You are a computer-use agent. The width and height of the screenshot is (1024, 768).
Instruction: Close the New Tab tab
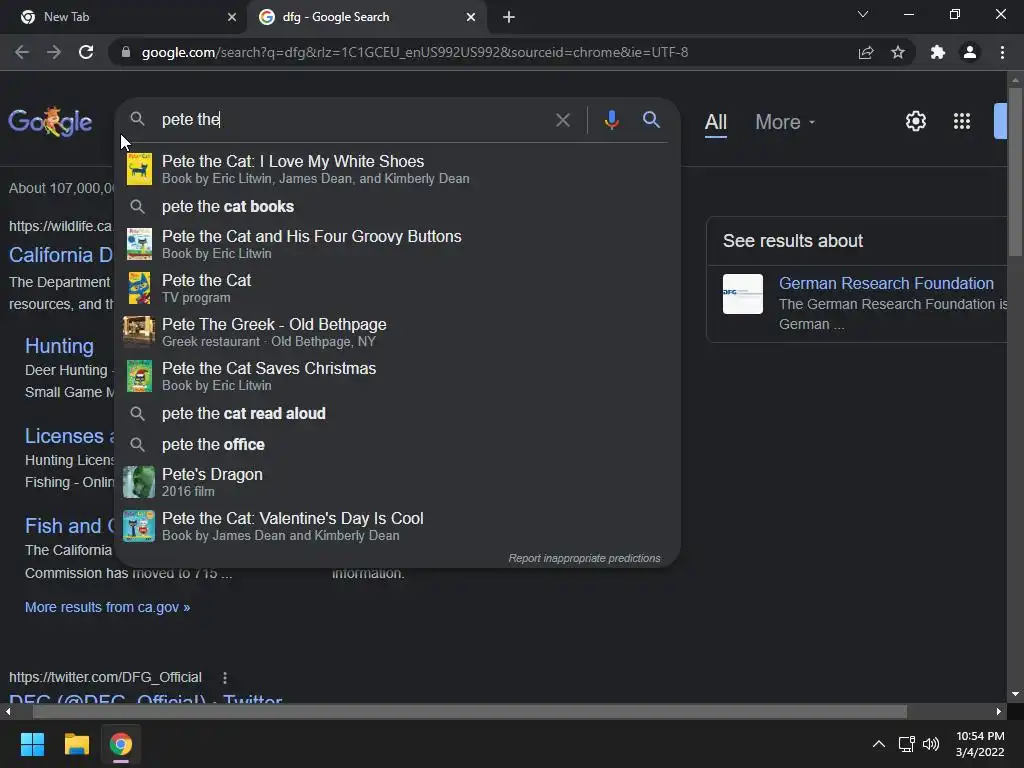[232, 17]
